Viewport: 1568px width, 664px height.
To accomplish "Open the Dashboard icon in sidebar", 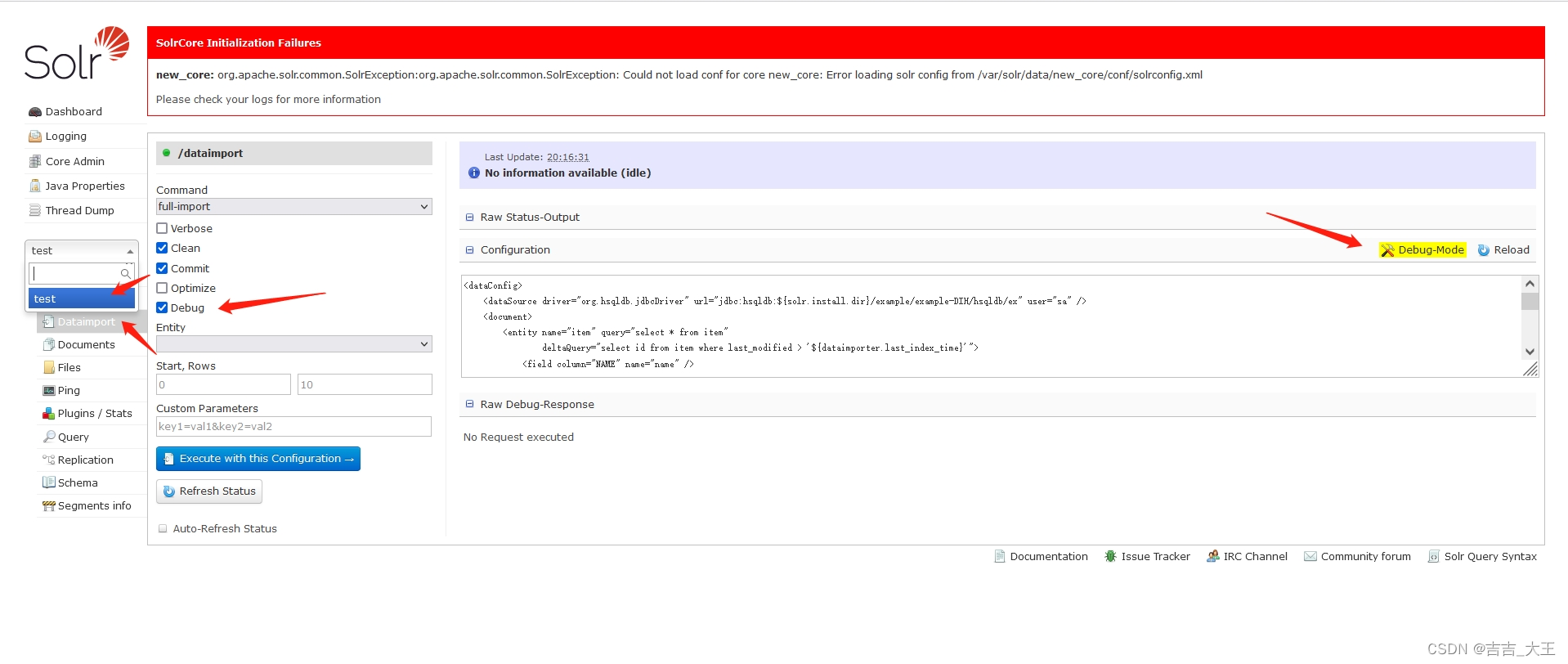I will 34,112.
